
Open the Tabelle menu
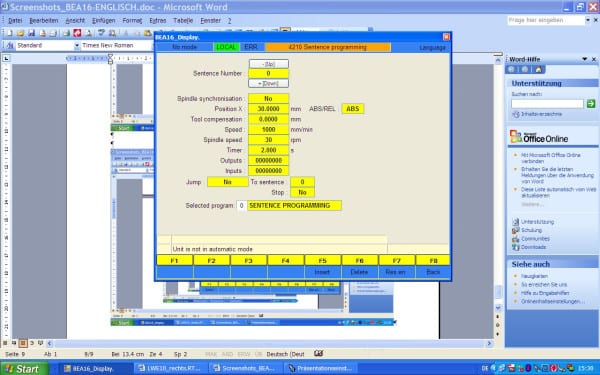pos(183,20)
